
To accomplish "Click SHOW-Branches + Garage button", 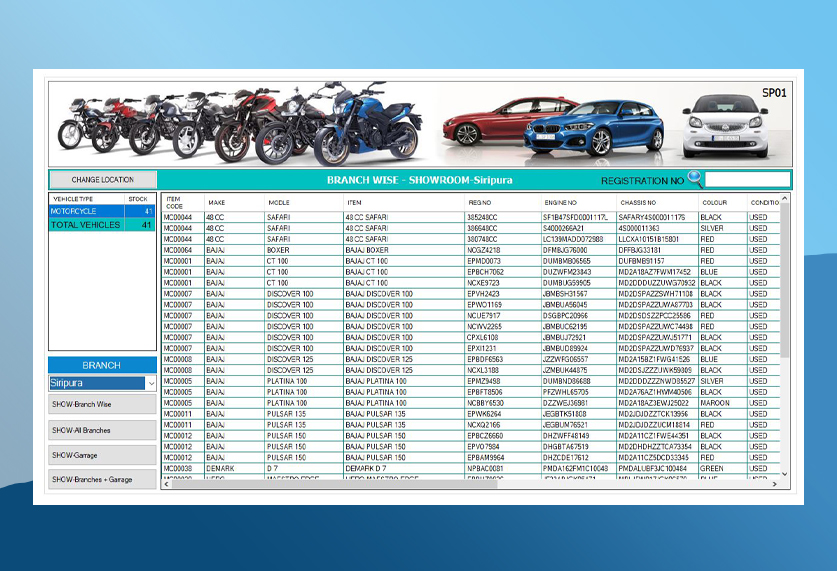I will 102,479.
